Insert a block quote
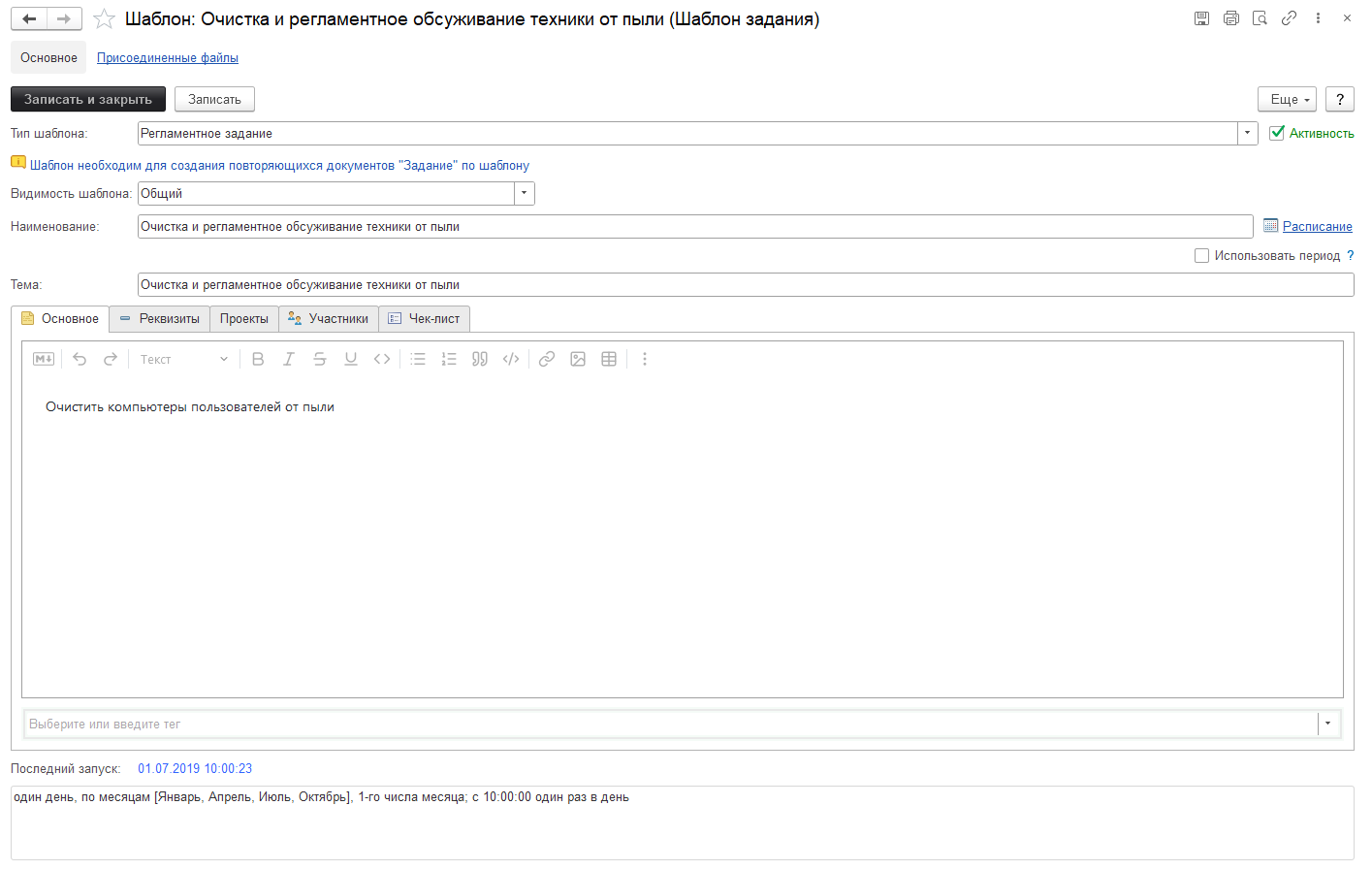 (x=480, y=359)
